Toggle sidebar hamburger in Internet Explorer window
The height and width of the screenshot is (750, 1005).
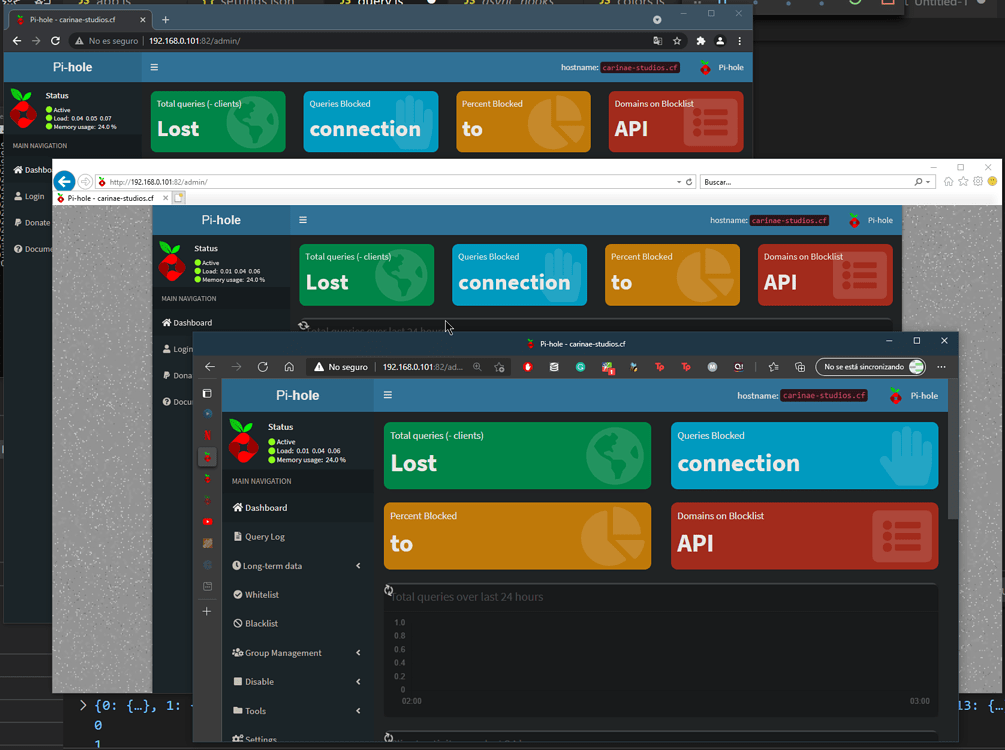coord(303,220)
